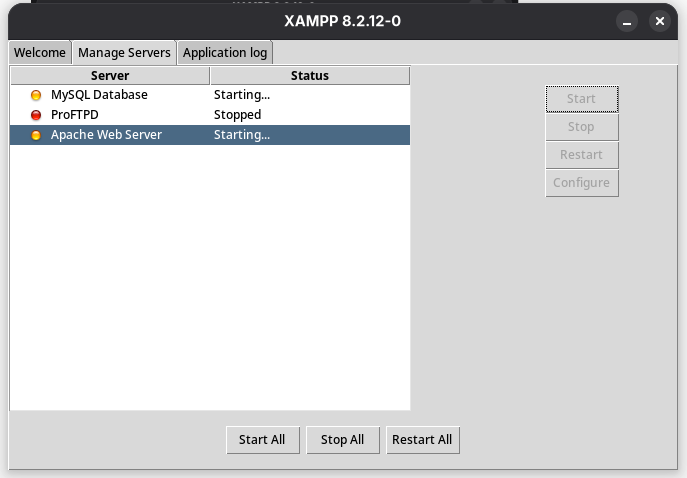The height and width of the screenshot is (478, 687).
Task: Click Restart All servers button
Action: [x=423, y=440]
